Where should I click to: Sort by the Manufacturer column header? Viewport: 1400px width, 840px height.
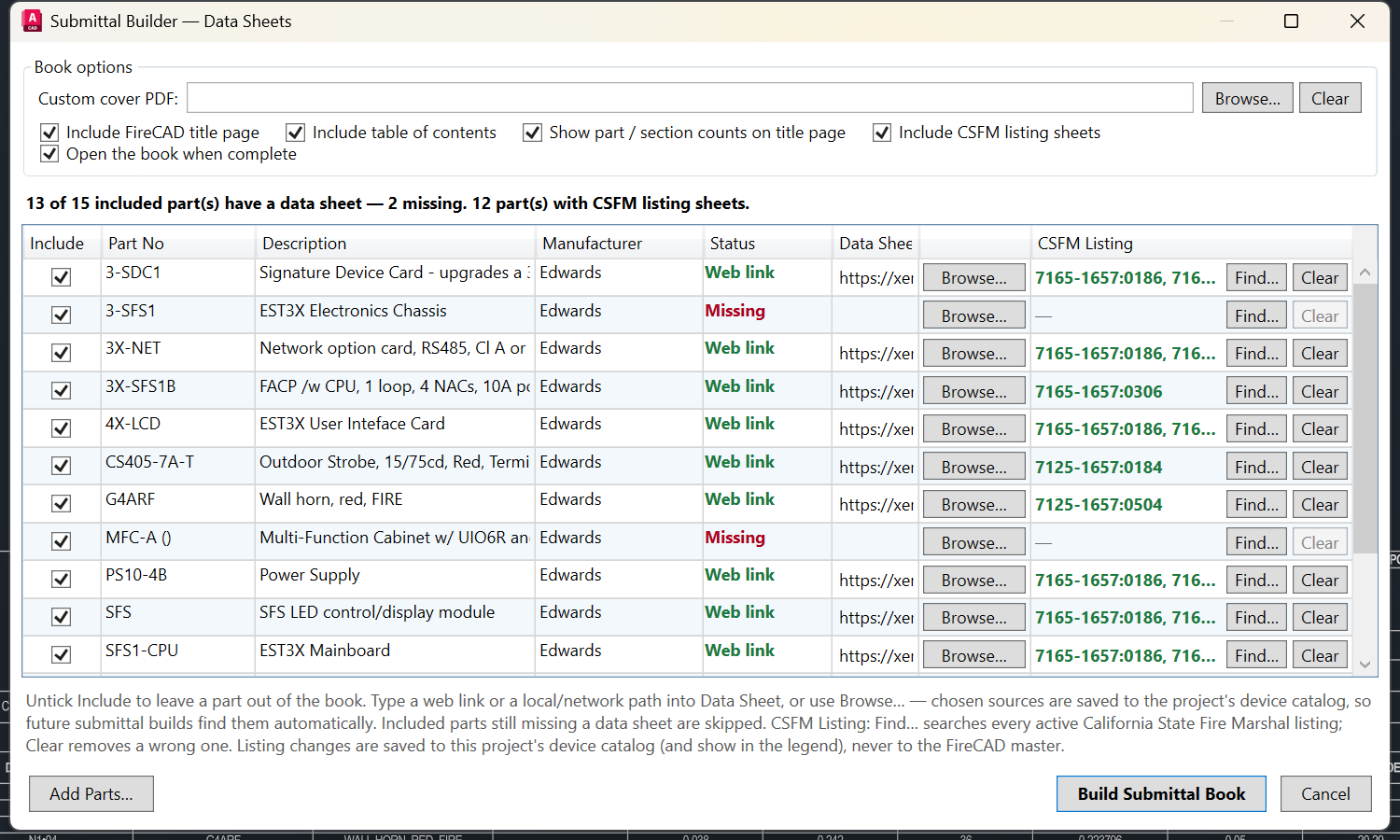[x=619, y=244]
